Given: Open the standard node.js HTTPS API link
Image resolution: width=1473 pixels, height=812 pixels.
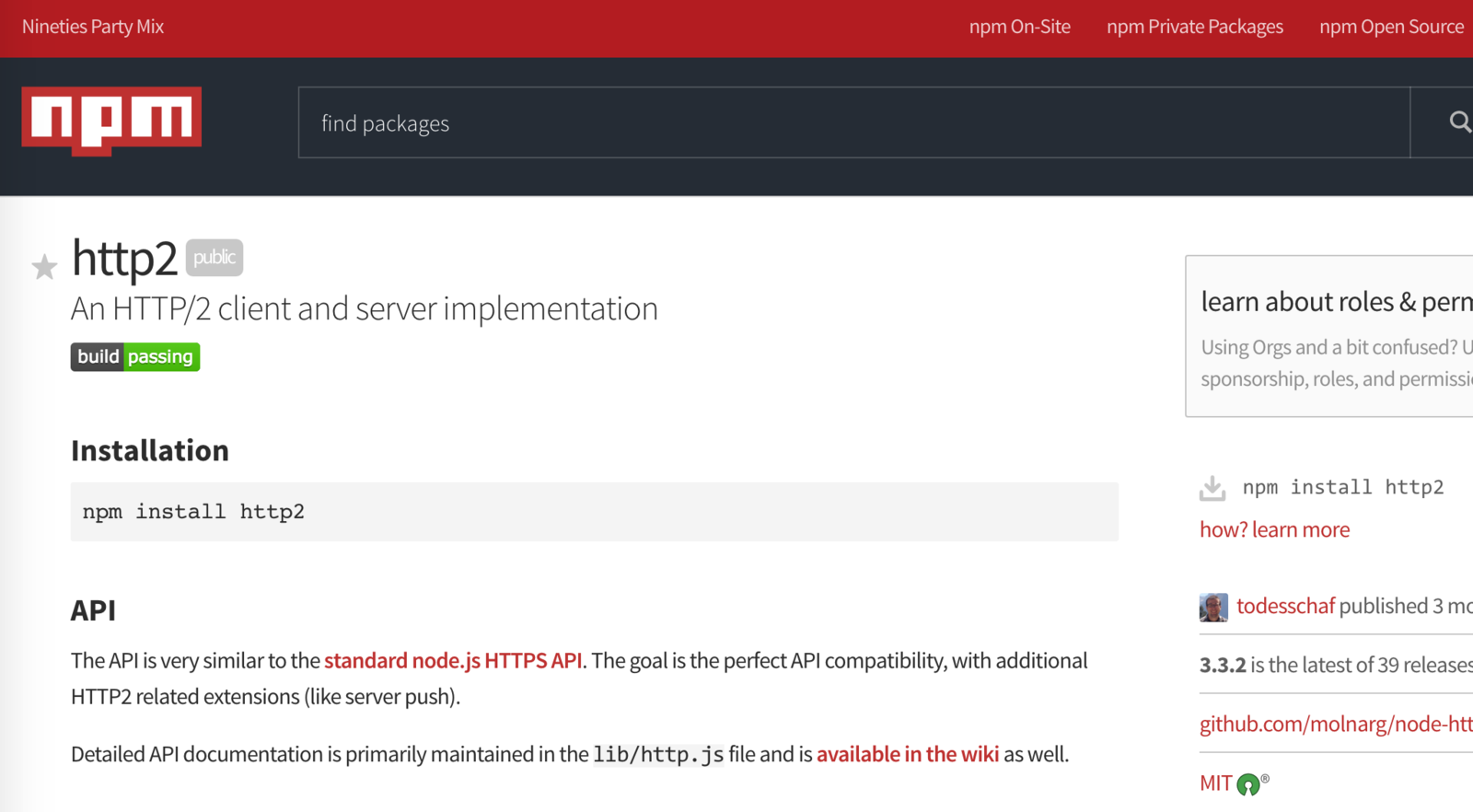Looking at the screenshot, I should 453,661.
